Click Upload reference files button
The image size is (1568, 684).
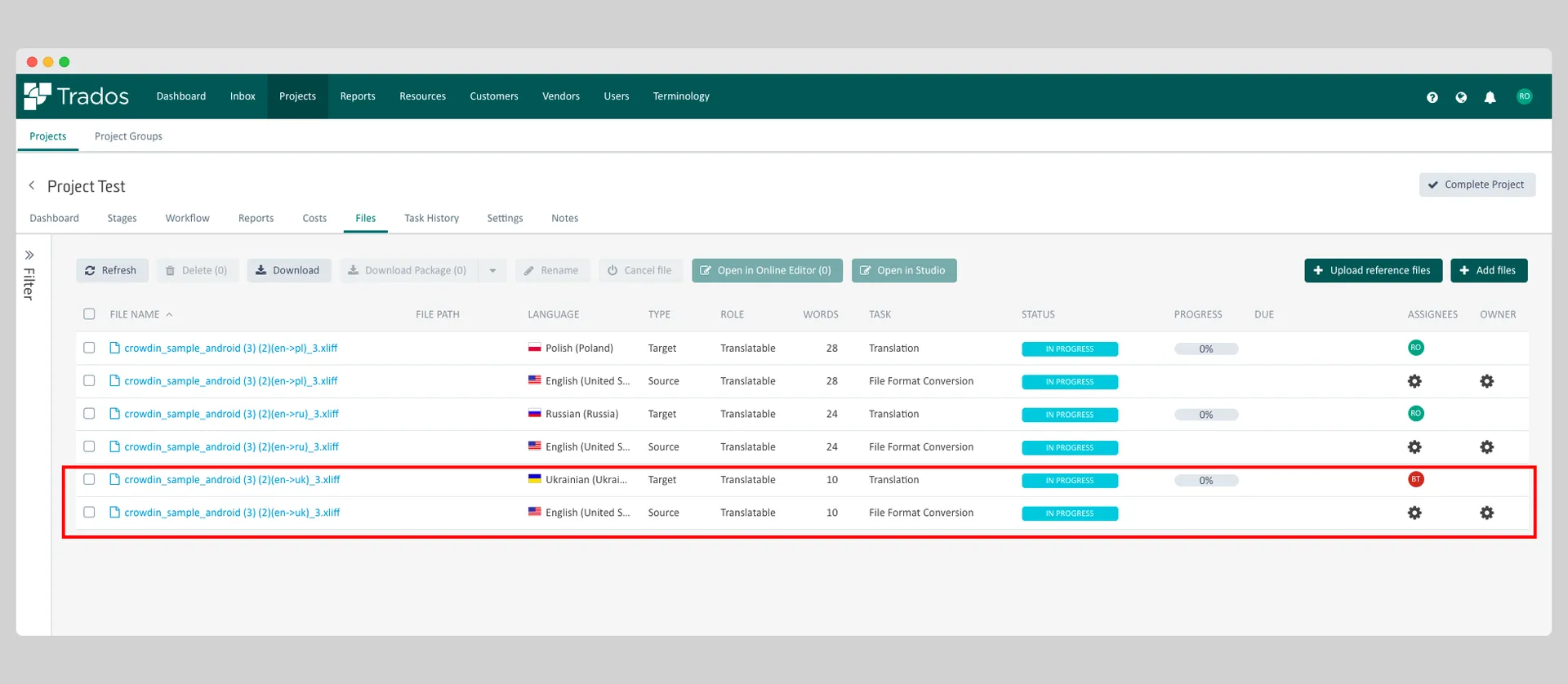1373,271
